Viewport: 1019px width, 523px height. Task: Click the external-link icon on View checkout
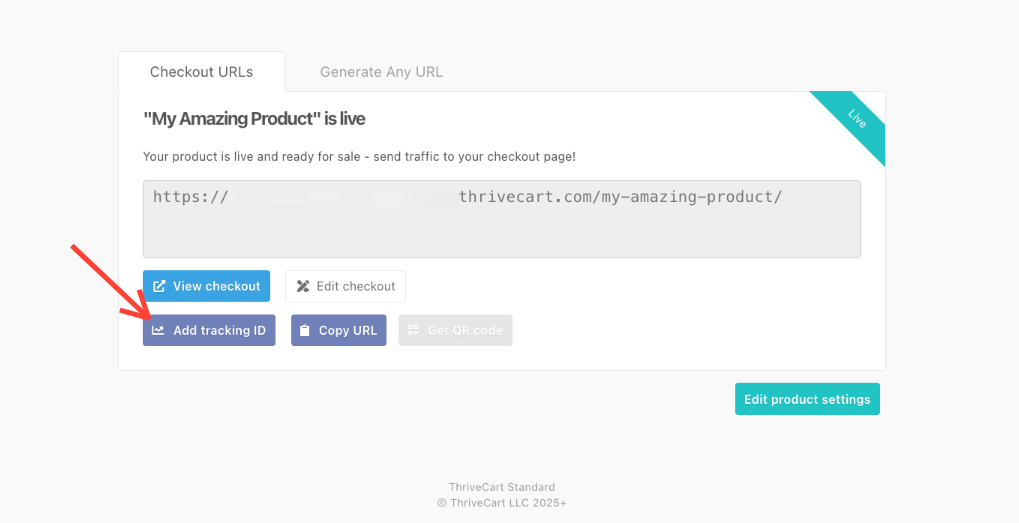tap(159, 286)
